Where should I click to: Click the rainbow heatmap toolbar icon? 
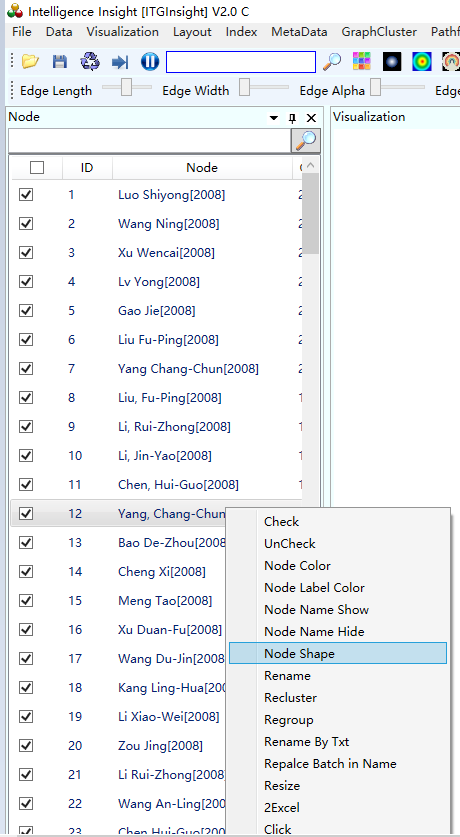tap(422, 62)
